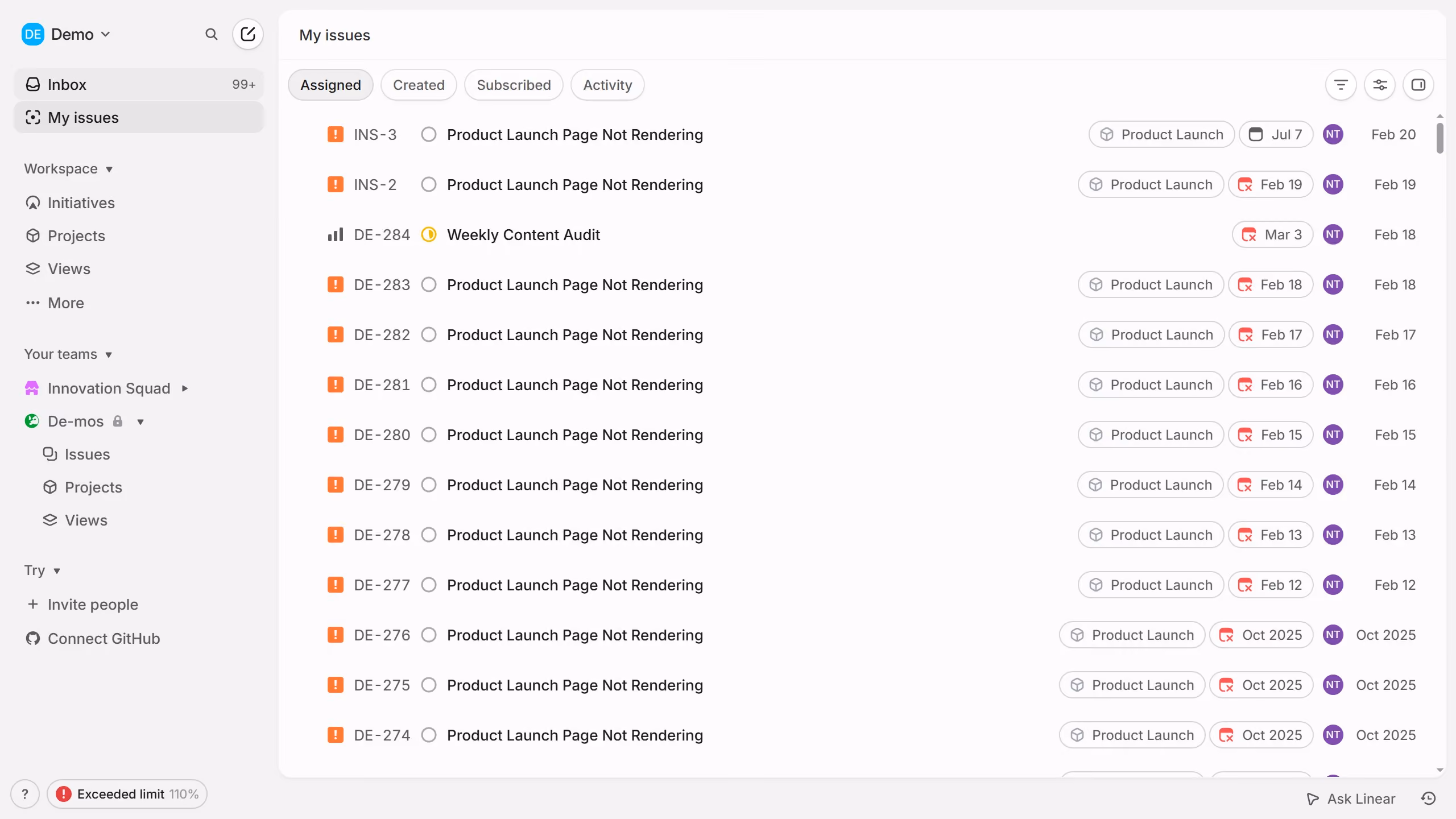
Task: Open the history clock icon at bottom right
Action: pos(1429,799)
